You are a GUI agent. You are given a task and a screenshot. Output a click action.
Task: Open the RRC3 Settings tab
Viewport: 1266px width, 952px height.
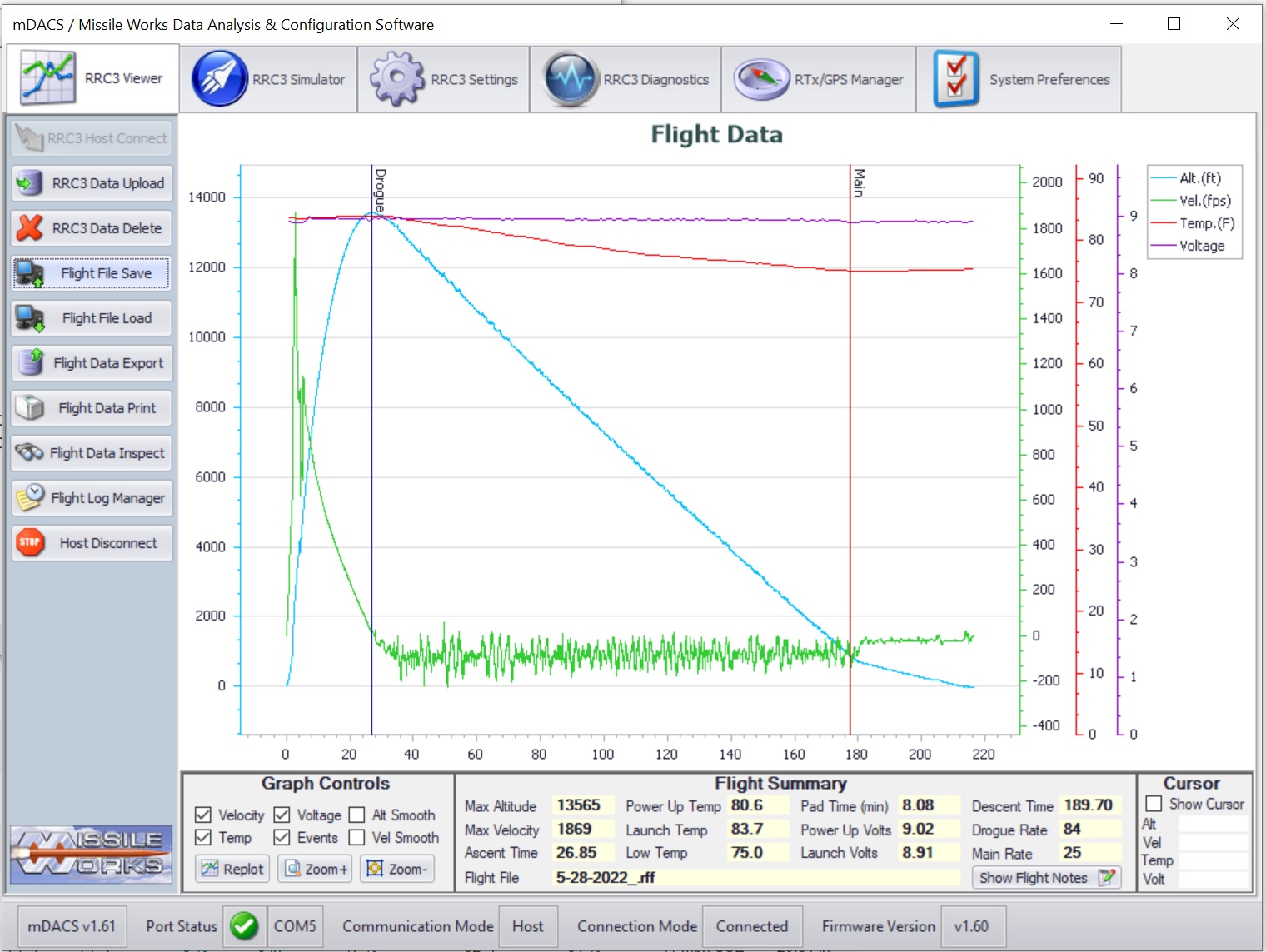(444, 80)
